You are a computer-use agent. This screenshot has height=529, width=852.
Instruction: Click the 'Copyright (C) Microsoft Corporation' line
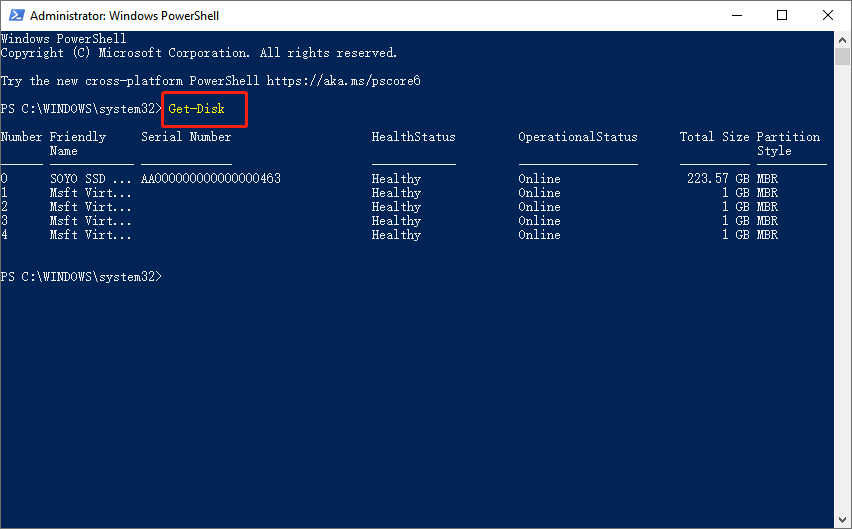pyautogui.click(x=199, y=53)
